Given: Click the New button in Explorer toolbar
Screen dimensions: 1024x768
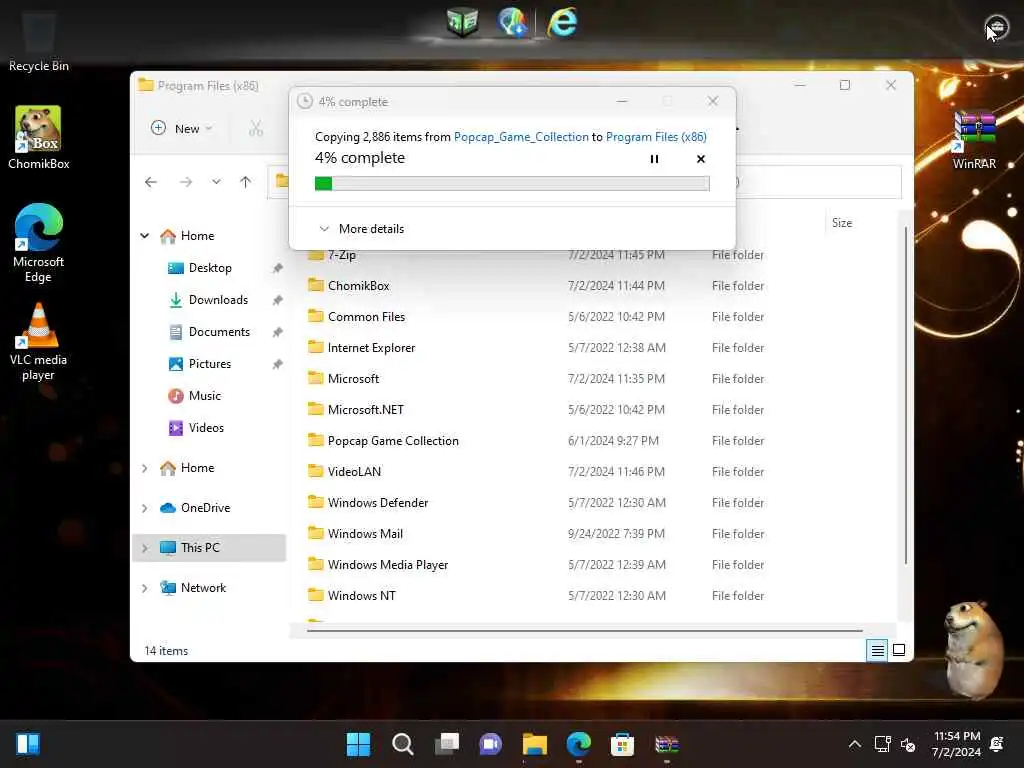Looking at the screenshot, I should click(x=182, y=129).
